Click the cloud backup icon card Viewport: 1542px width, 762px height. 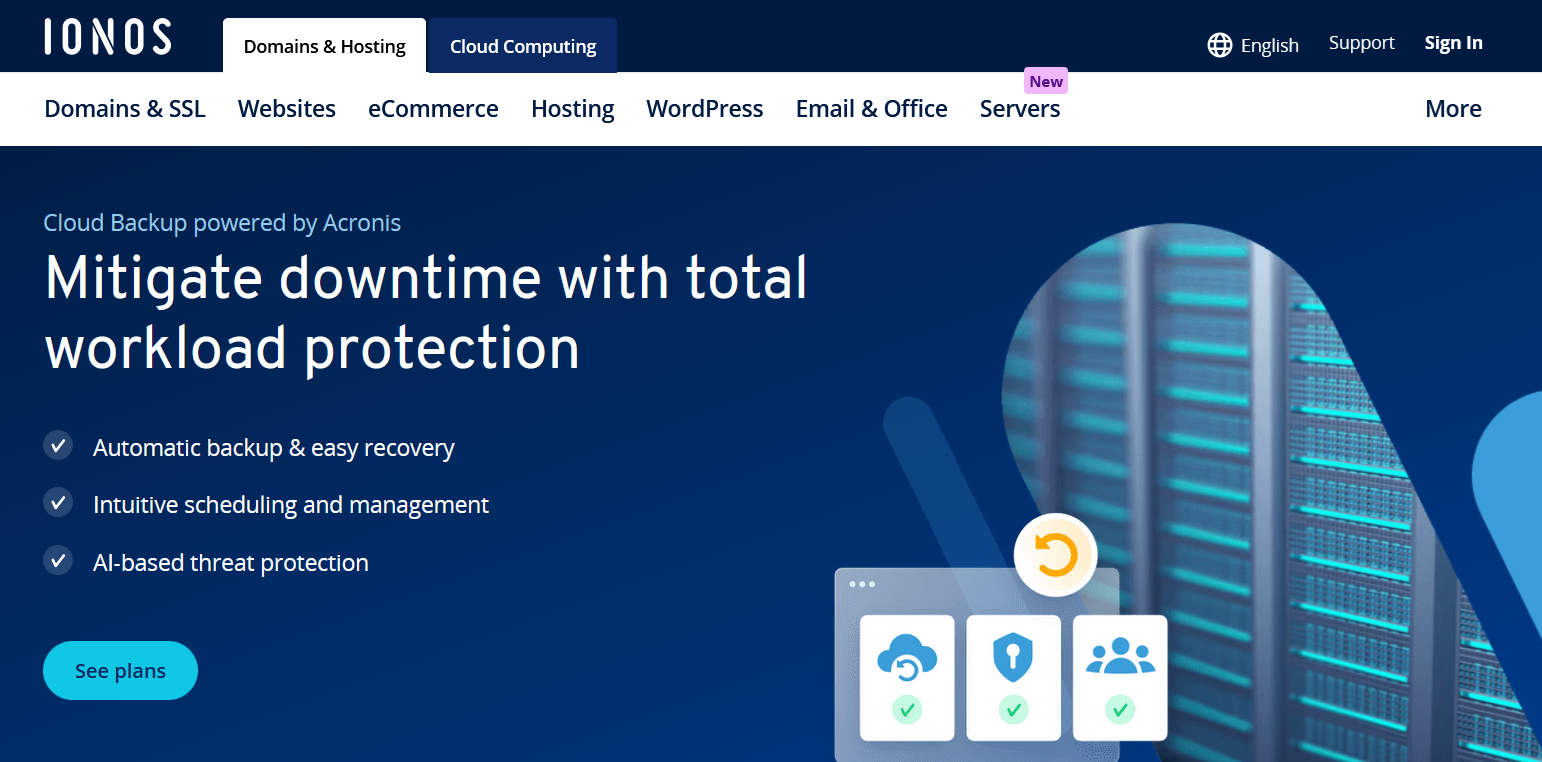(x=907, y=677)
